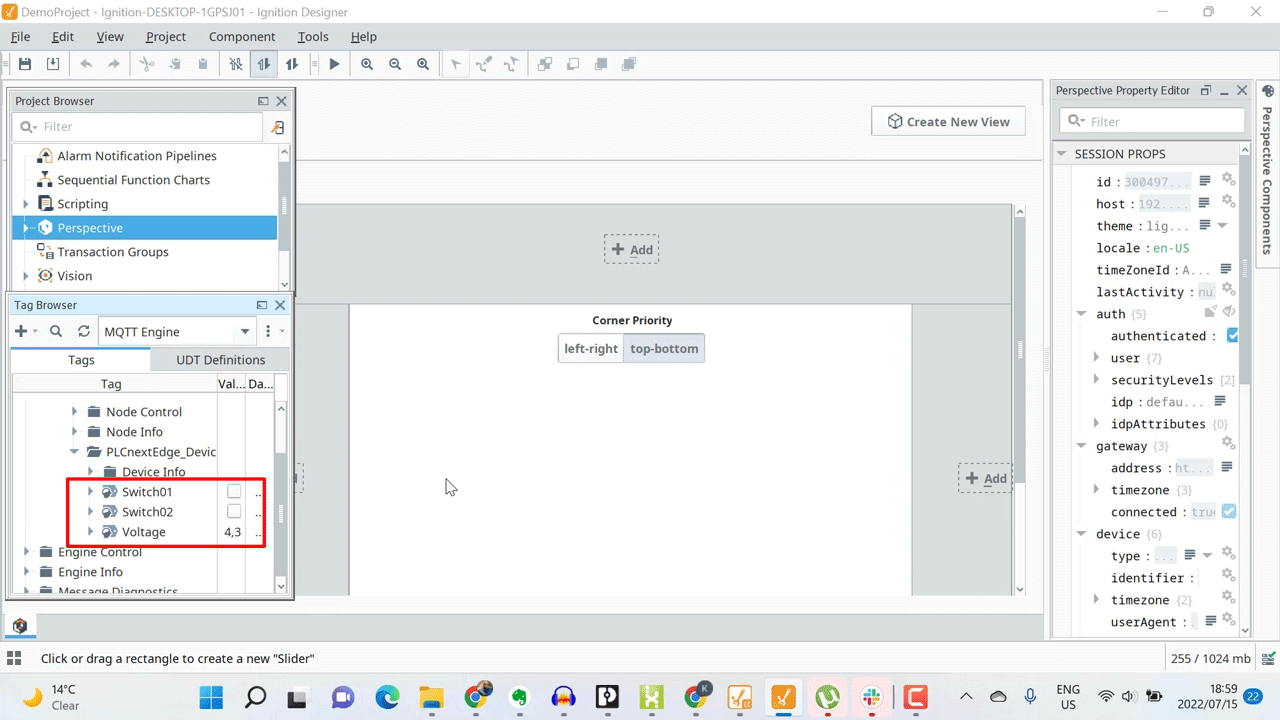
Task: Click the Redo arrow in the toolbar
Action: pyautogui.click(x=114, y=64)
